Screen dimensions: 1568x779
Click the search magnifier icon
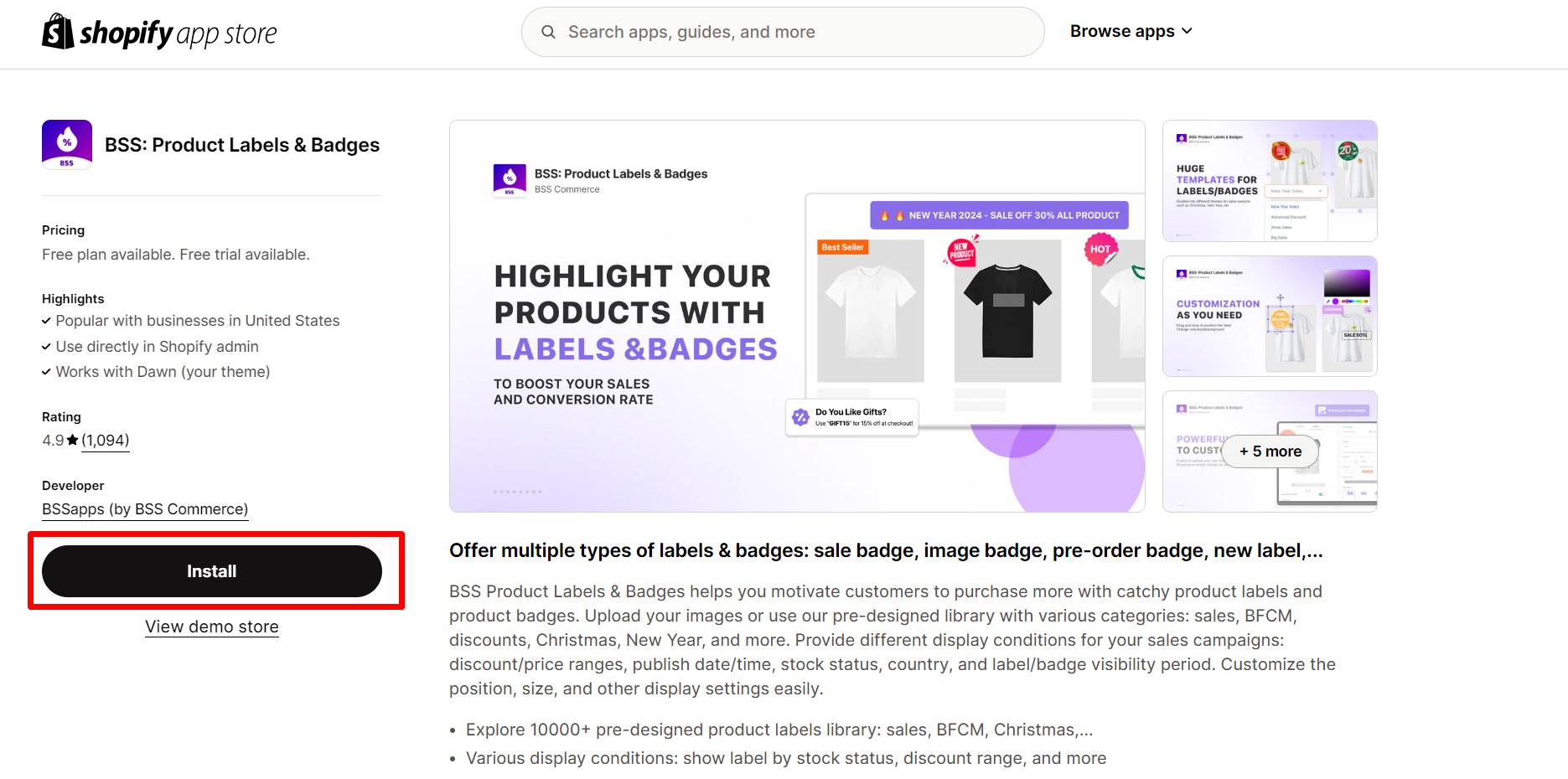[x=548, y=31]
